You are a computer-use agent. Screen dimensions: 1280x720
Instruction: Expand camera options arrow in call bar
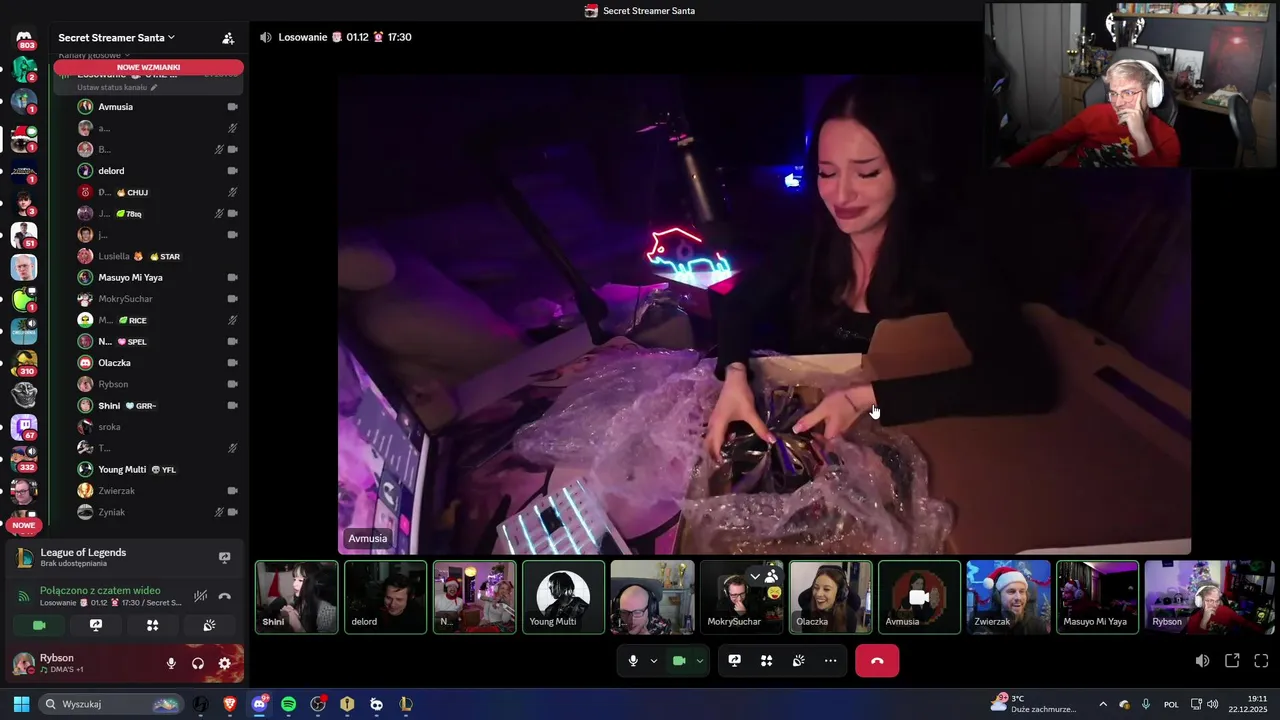pyautogui.click(x=700, y=661)
